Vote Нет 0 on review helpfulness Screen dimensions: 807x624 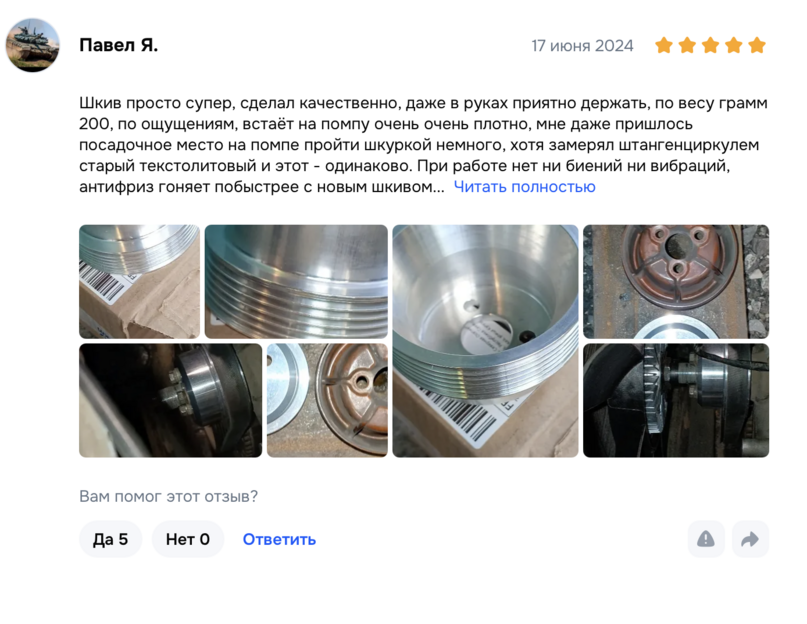pos(188,539)
